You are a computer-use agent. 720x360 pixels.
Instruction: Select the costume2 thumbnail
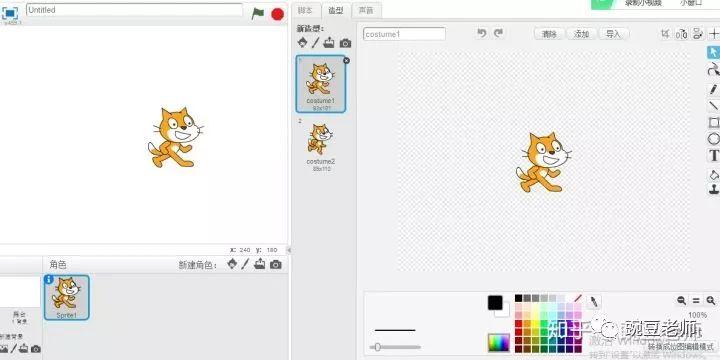321,145
